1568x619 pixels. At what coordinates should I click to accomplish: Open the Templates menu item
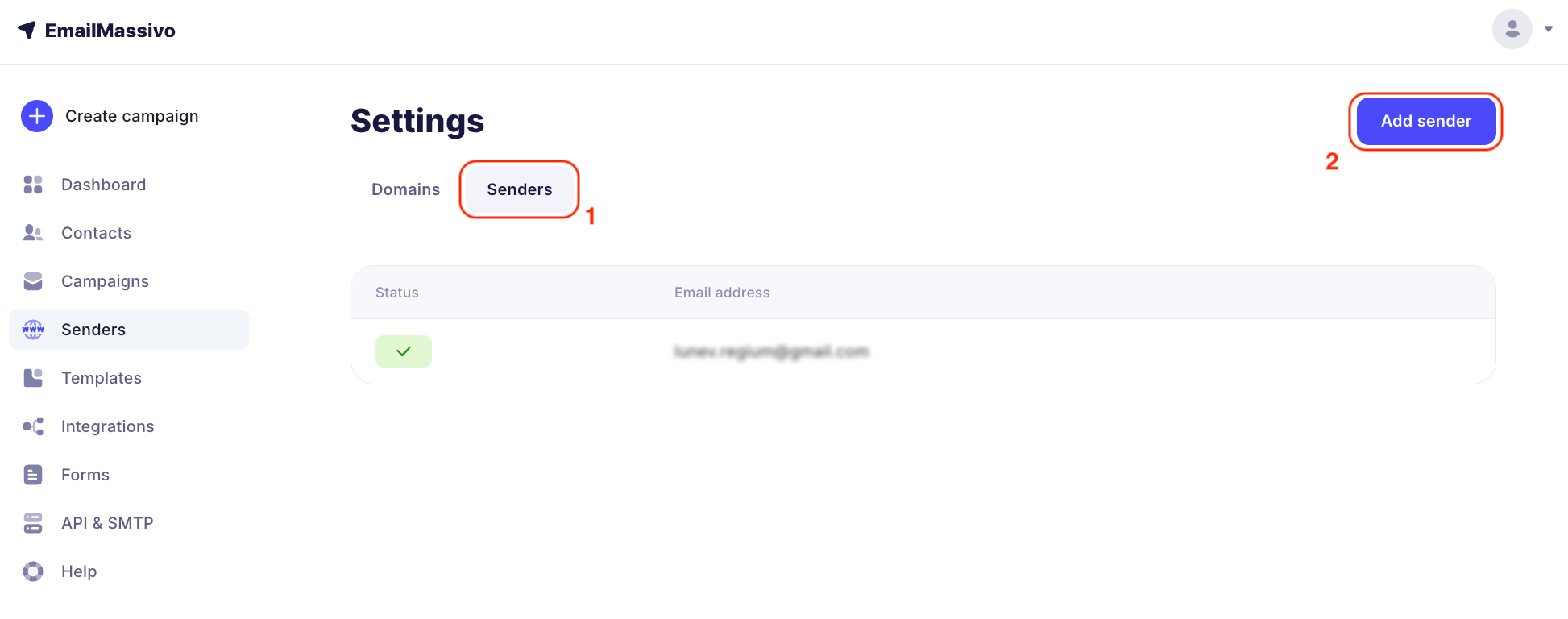point(102,378)
